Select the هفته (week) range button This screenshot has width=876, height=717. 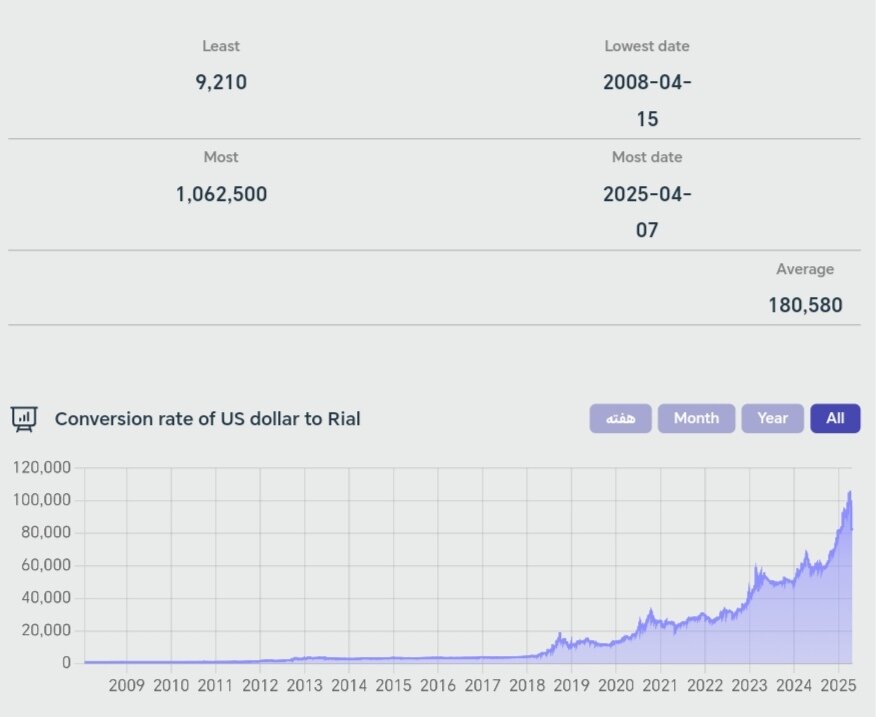point(620,418)
